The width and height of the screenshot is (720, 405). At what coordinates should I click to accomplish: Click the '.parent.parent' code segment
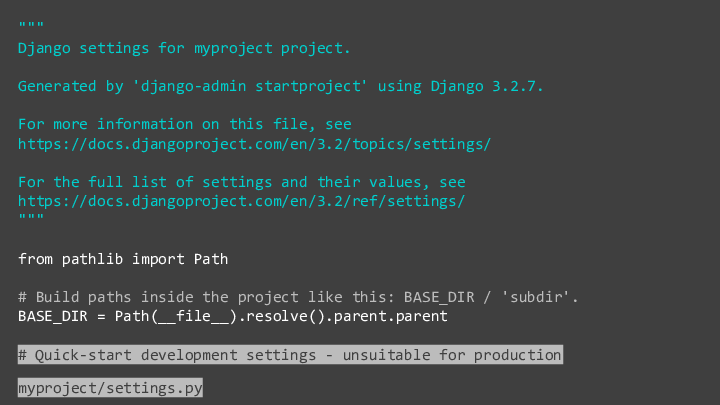coord(386,316)
